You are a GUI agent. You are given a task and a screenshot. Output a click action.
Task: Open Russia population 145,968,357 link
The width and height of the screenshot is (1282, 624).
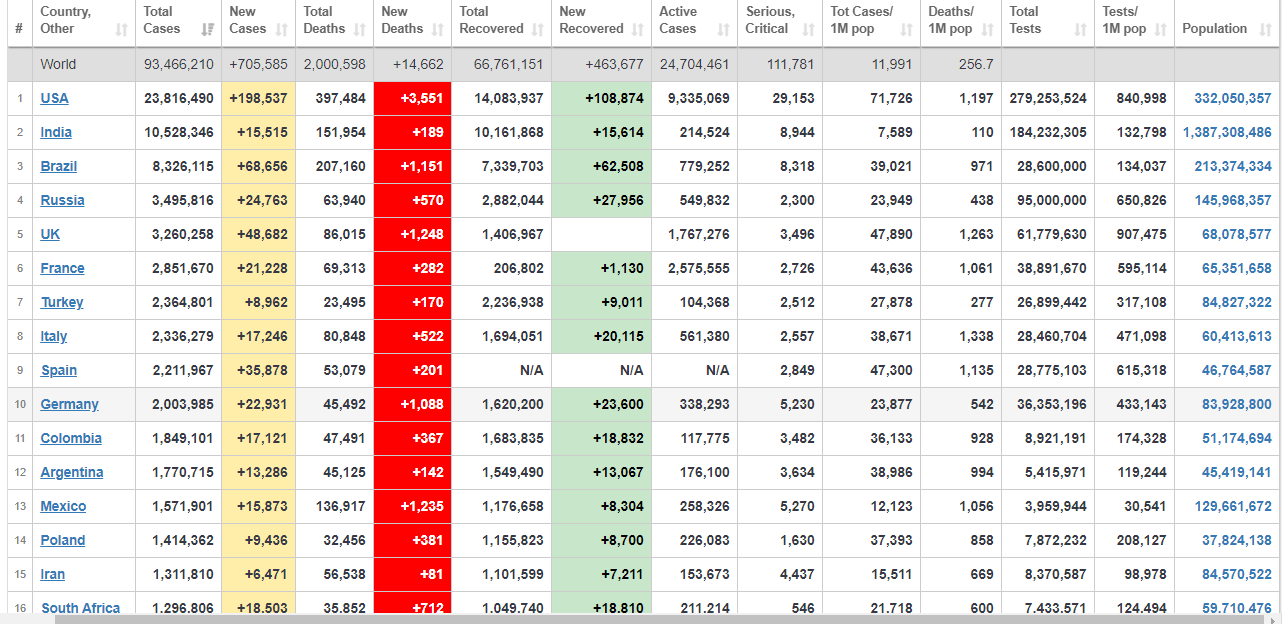(x=1233, y=200)
